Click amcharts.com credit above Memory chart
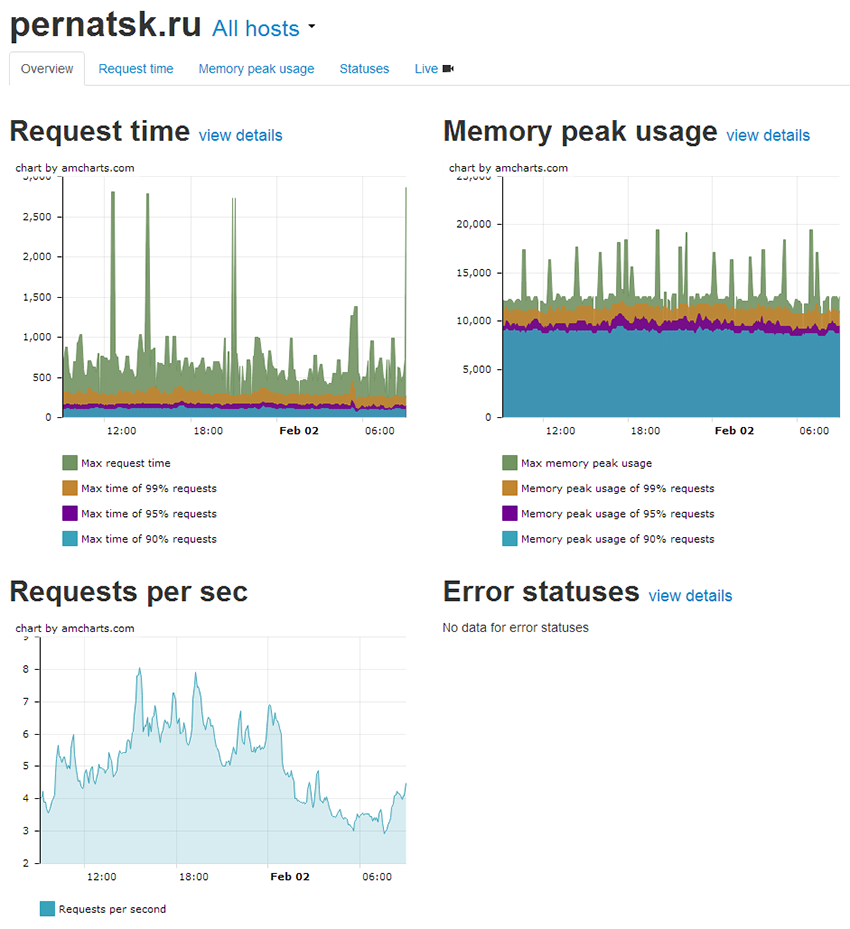The width and height of the screenshot is (850, 929). pyautogui.click(x=508, y=168)
